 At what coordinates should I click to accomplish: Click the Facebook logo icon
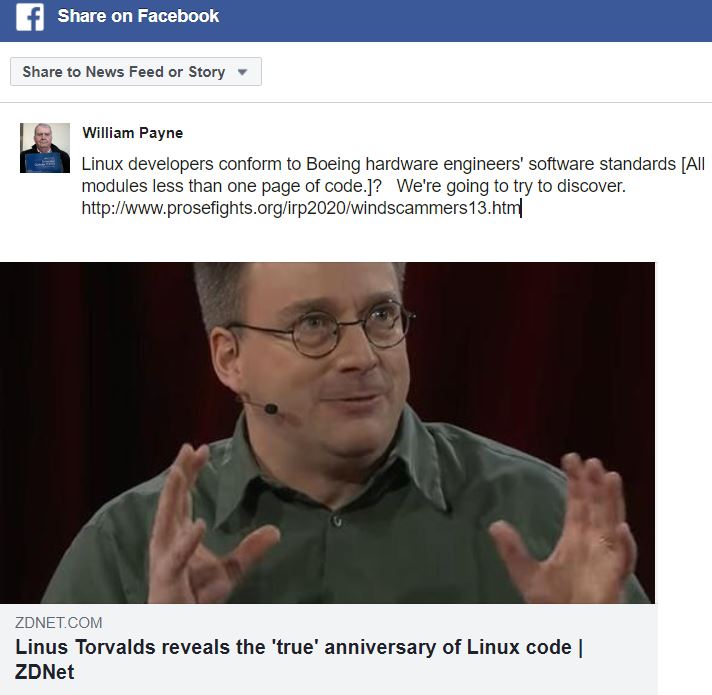[x=30, y=17]
